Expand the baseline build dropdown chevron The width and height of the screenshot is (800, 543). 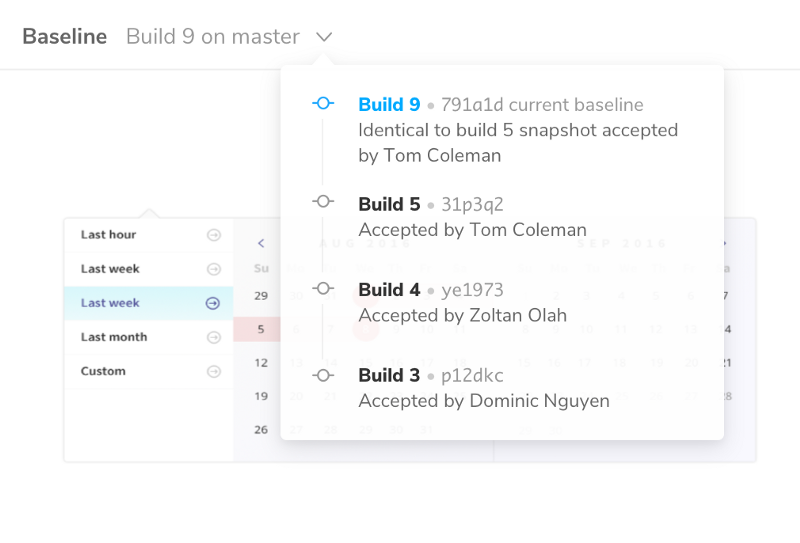tap(323, 37)
